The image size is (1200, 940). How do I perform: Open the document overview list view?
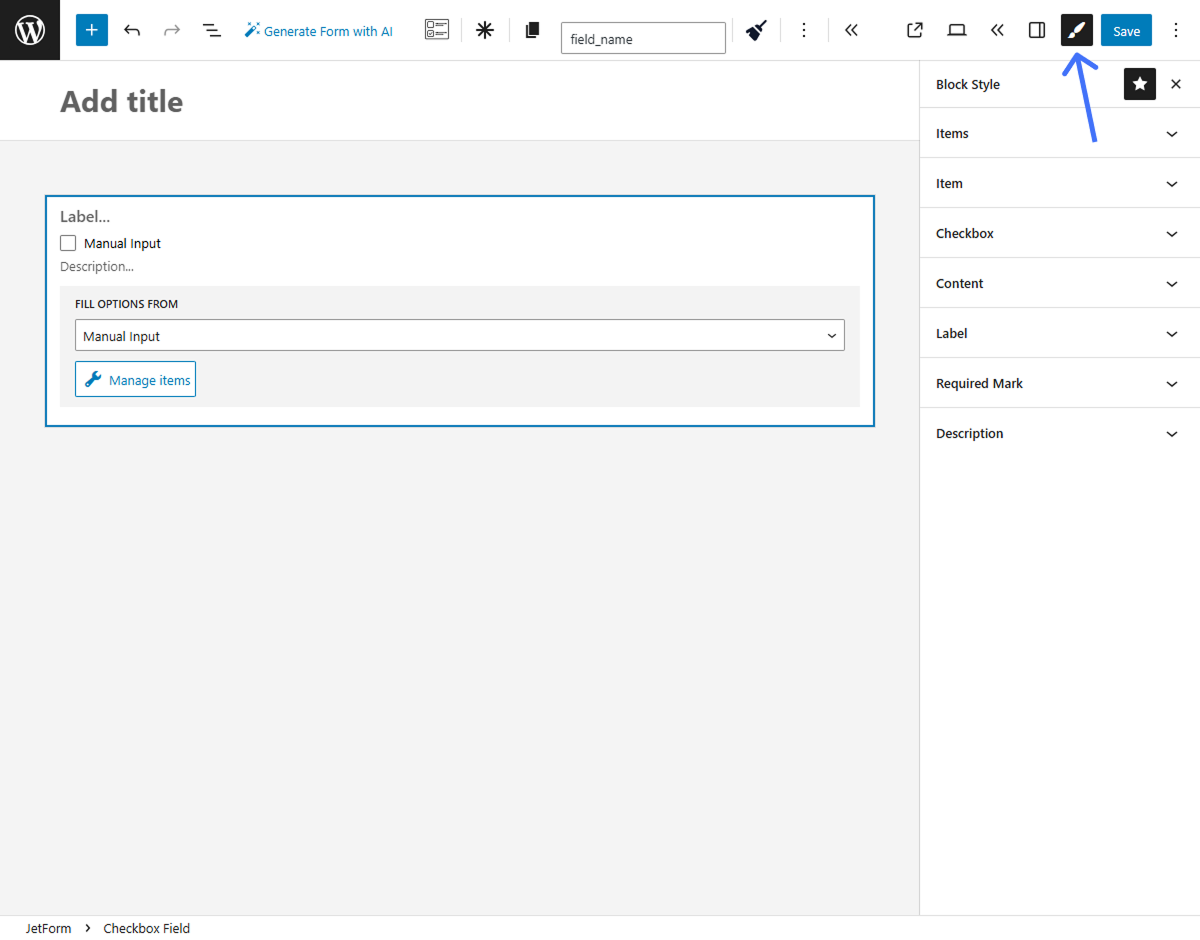click(212, 30)
